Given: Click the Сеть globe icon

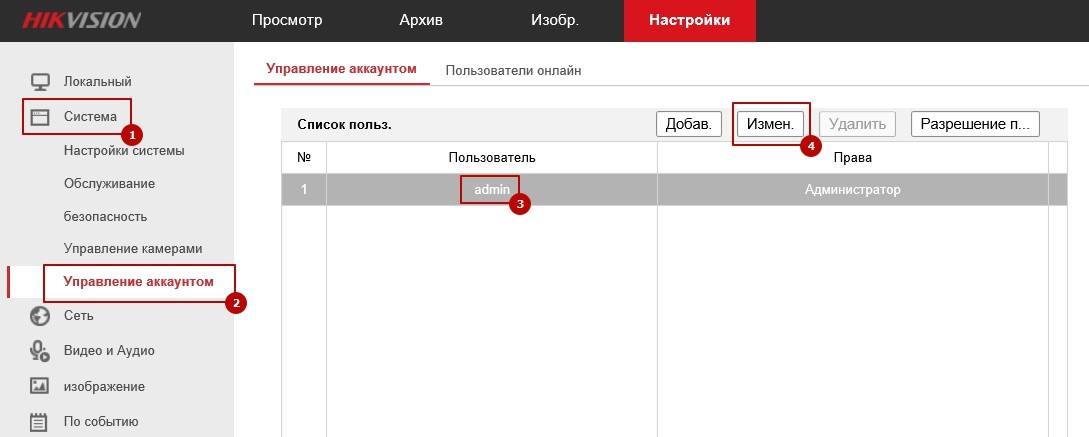Looking at the screenshot, I should [x=40, y=316].
